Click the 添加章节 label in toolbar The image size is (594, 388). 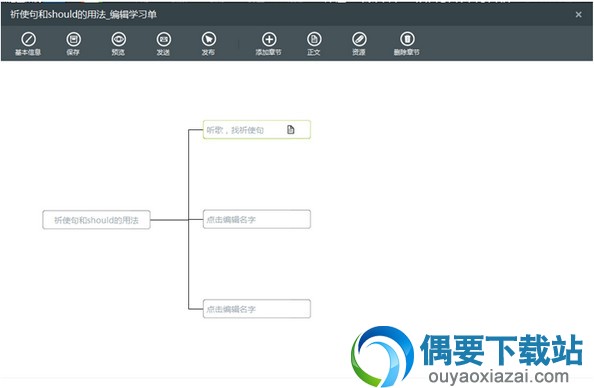click(269, 52)
